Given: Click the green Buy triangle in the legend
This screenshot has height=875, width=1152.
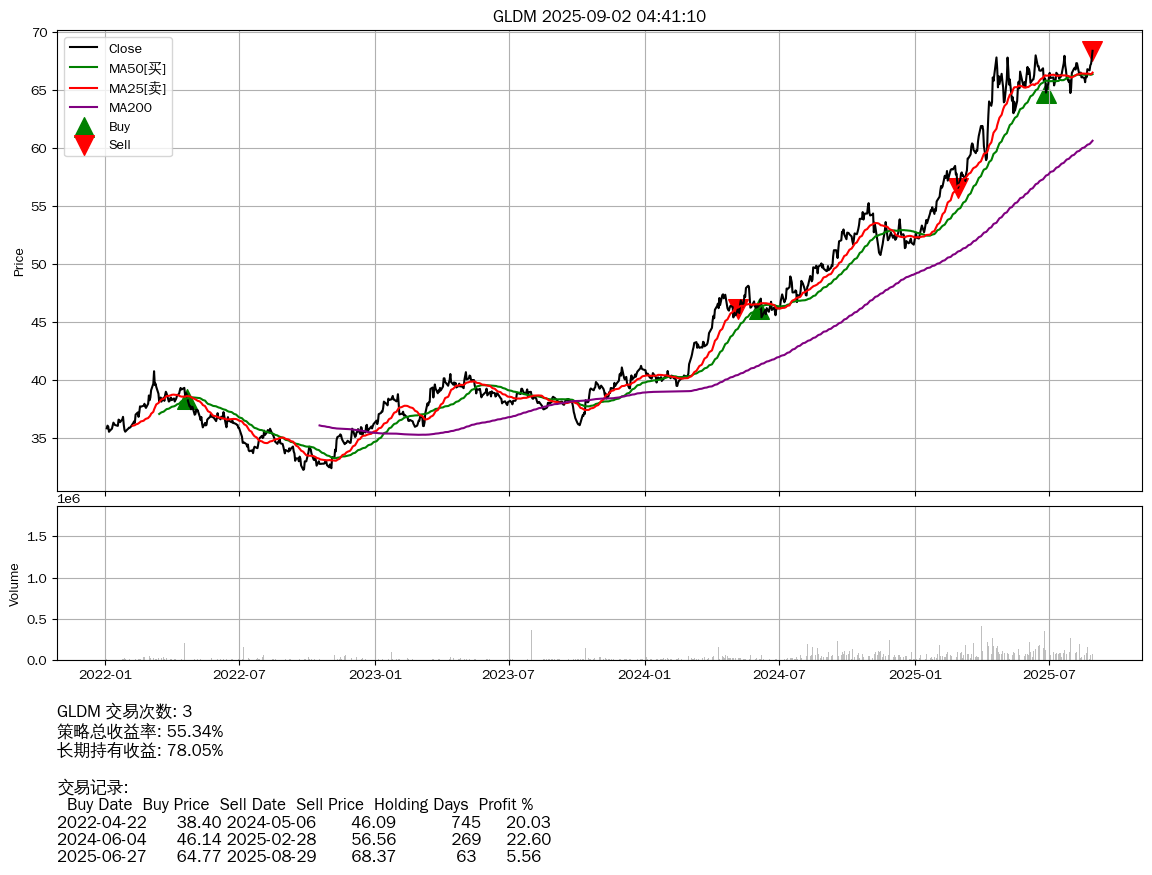Looking at the screenshot, I should pos(85,127).
